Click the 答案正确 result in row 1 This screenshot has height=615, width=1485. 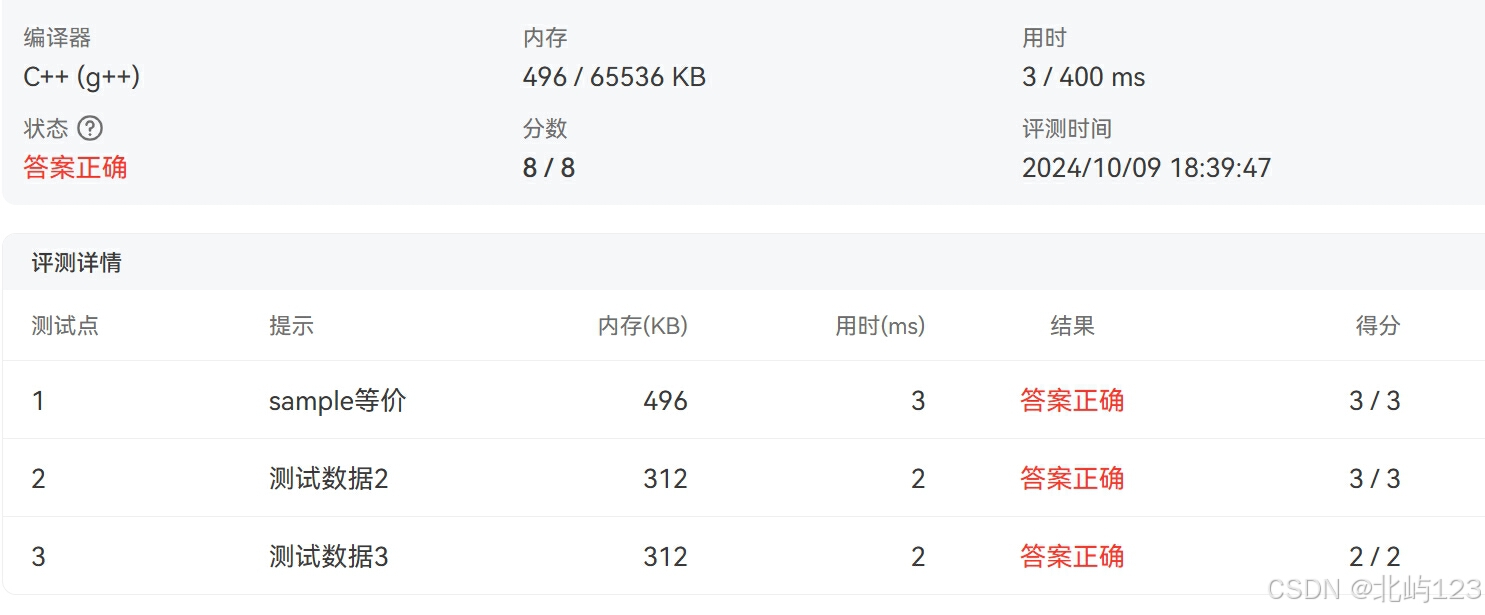(x=1071, y=400)
